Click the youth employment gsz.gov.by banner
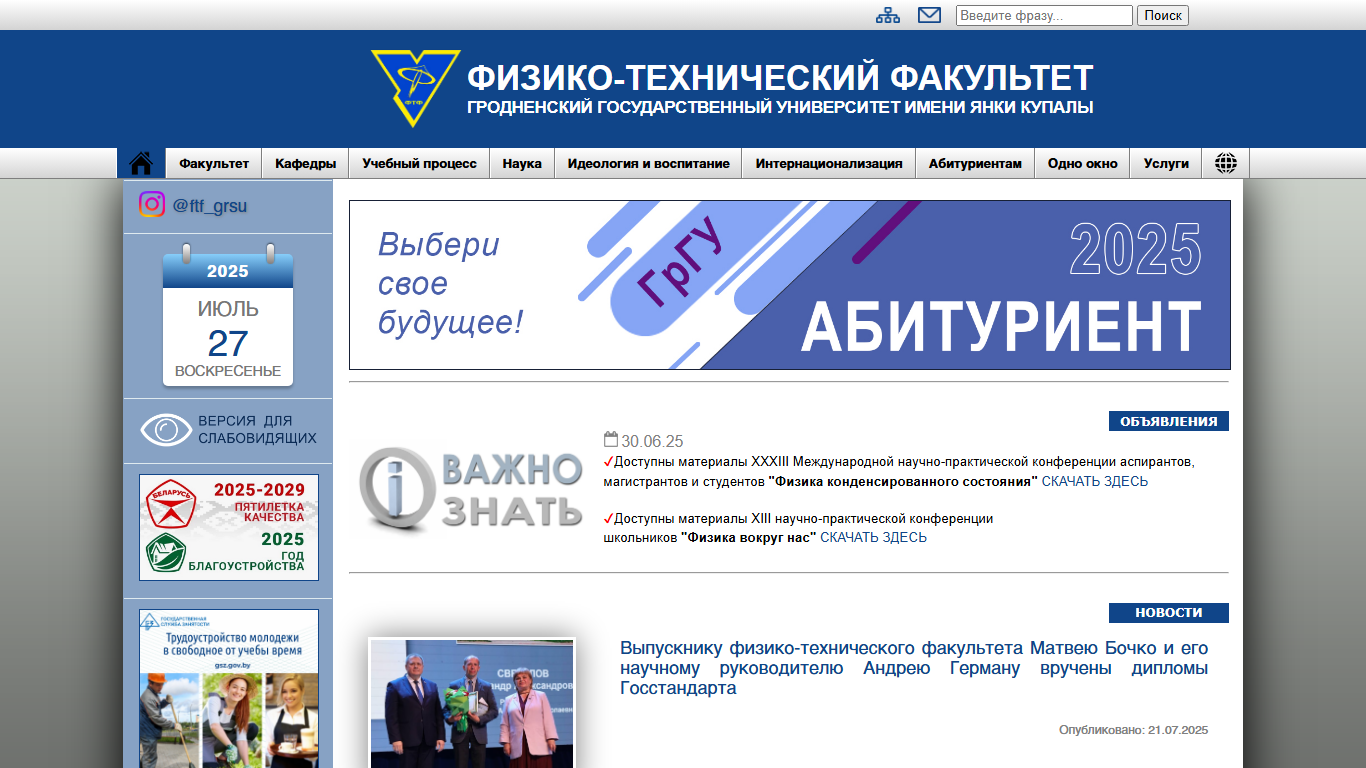The height and width of the screenshot is (768, 1366). (x=229, y=688)
